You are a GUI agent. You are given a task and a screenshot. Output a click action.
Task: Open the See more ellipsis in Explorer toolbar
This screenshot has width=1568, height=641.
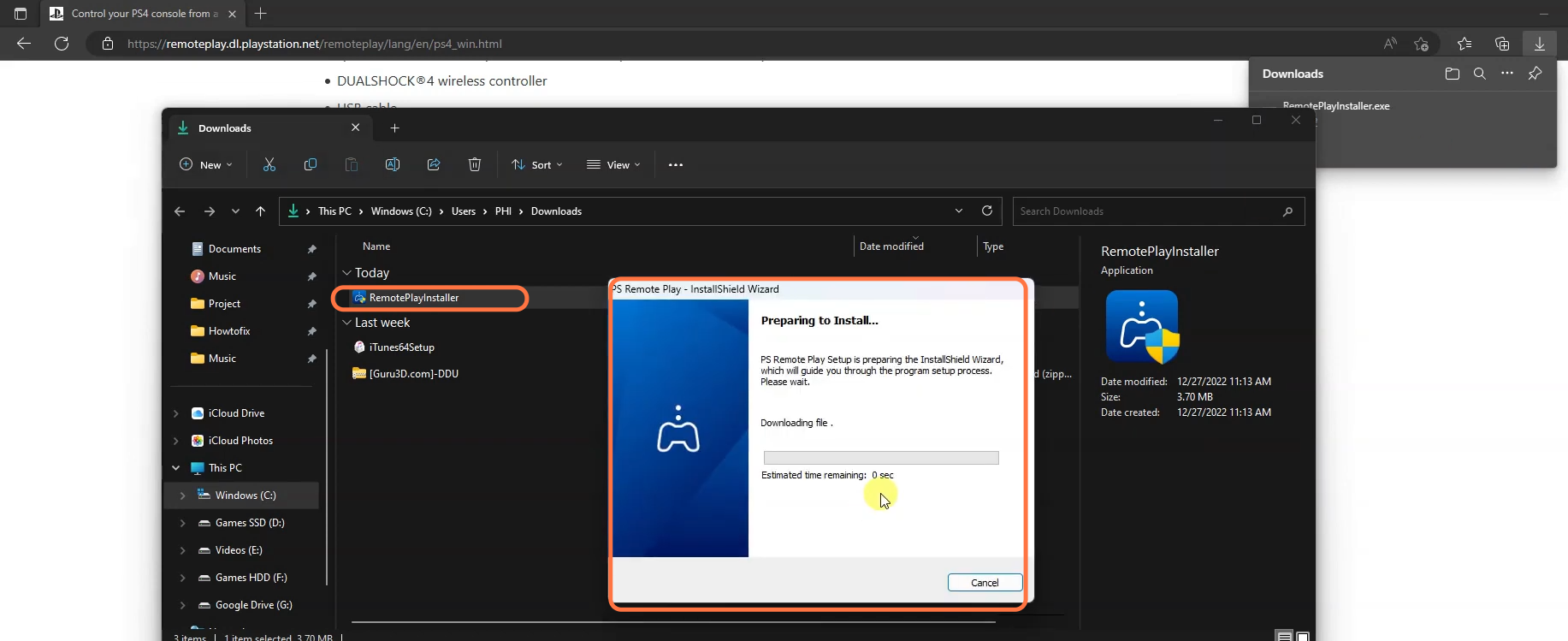[x=676, y=165]
